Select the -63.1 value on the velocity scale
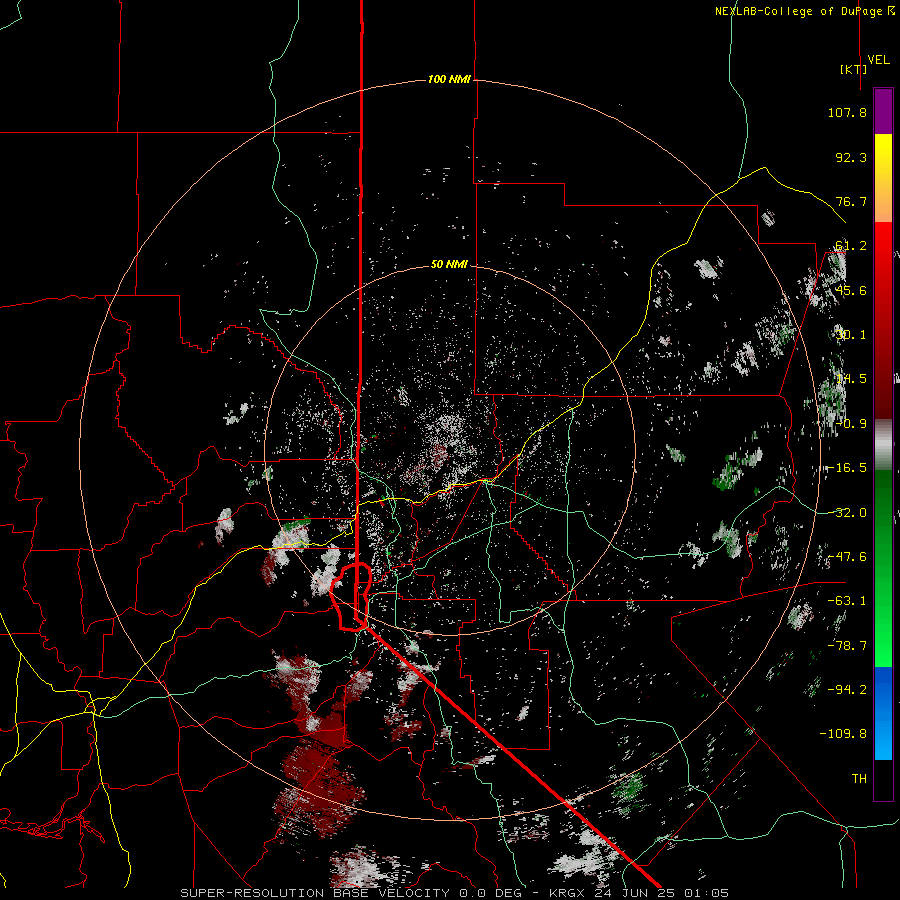Viewport: 900px width, 900px height. [847, 601]
